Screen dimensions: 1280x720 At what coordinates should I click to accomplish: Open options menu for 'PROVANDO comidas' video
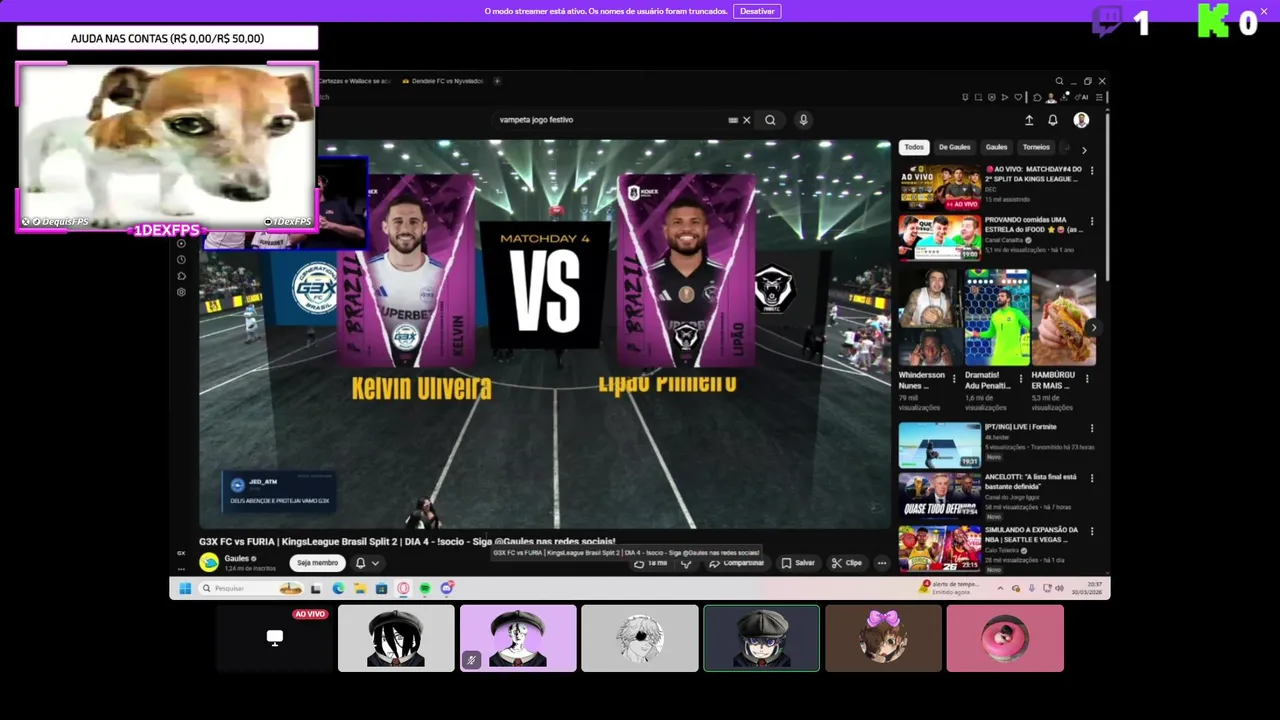(x=1091, y=222)
